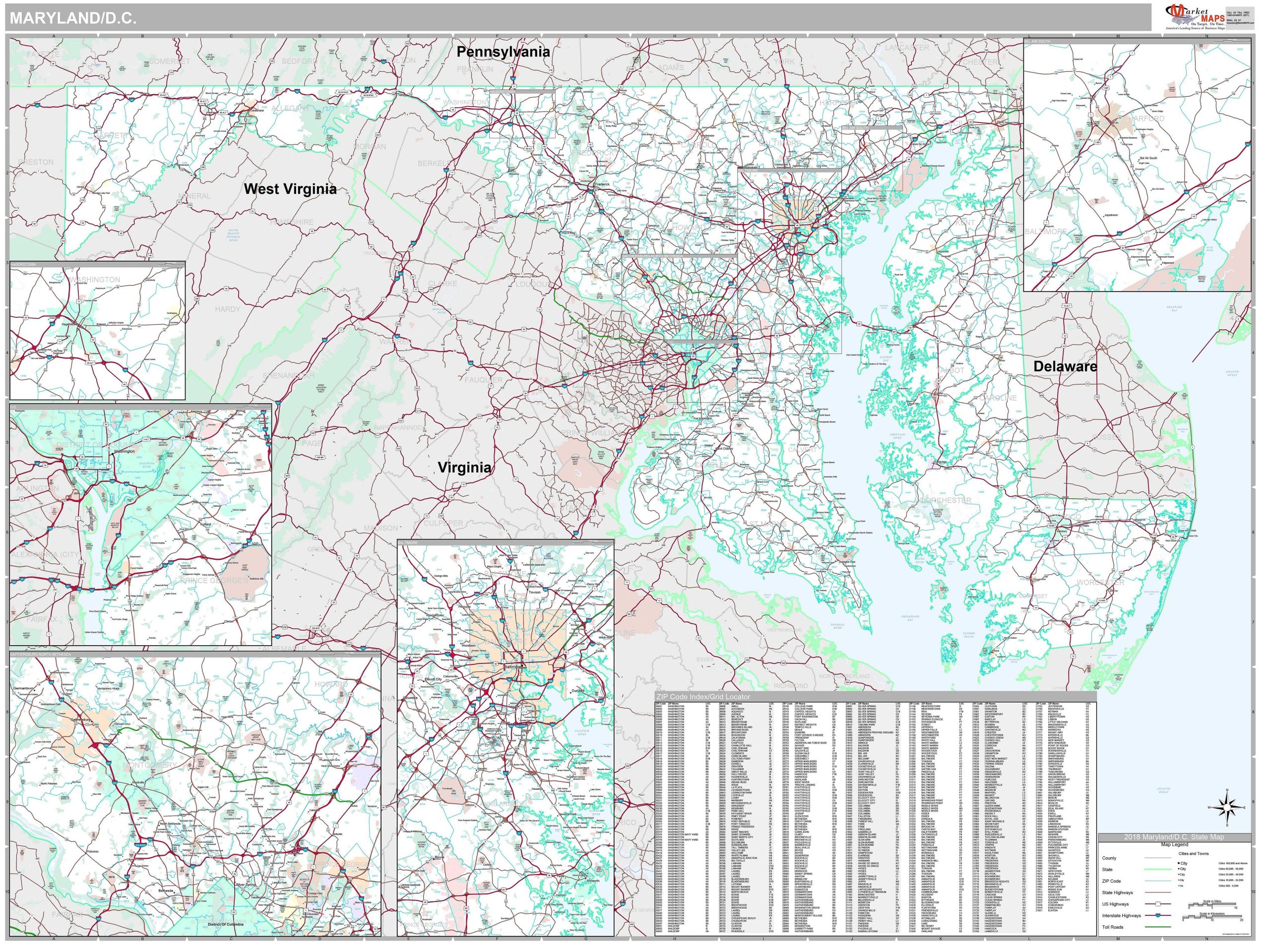Click the MONTGOMERY county label in Gaithersburg inset
This screenshot has width=1270, height=952.
point(149,766)
